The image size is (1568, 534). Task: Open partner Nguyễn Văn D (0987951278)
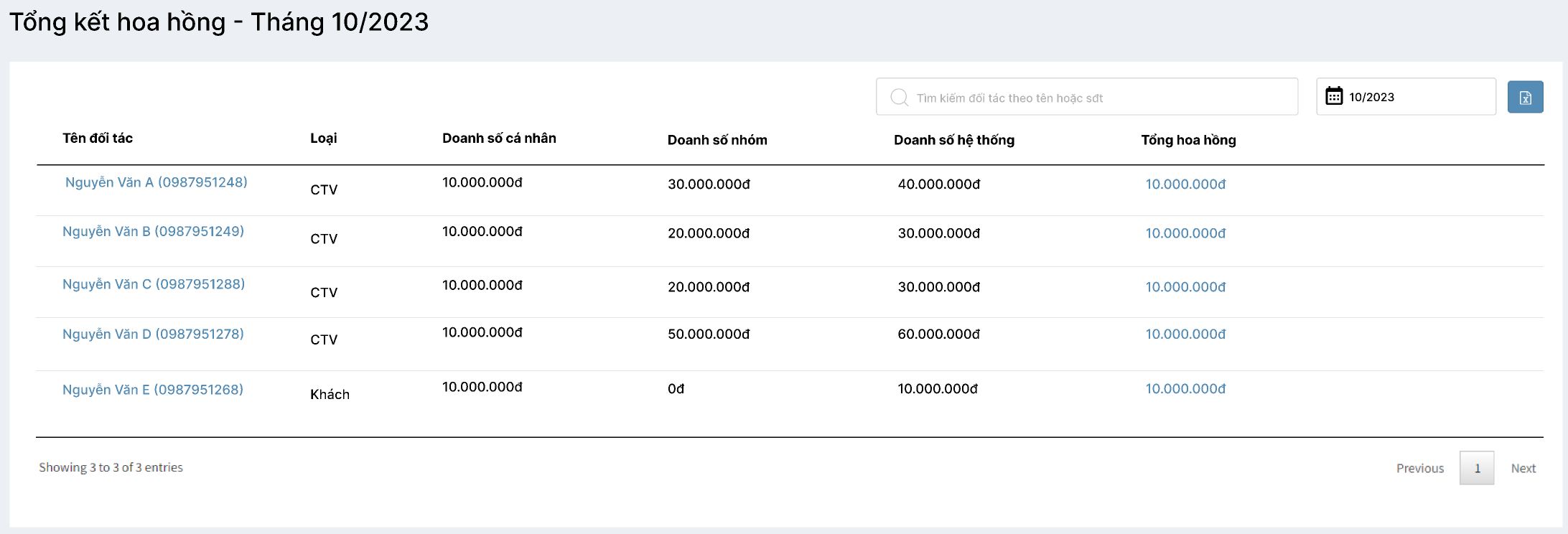(x=153, y=334)
